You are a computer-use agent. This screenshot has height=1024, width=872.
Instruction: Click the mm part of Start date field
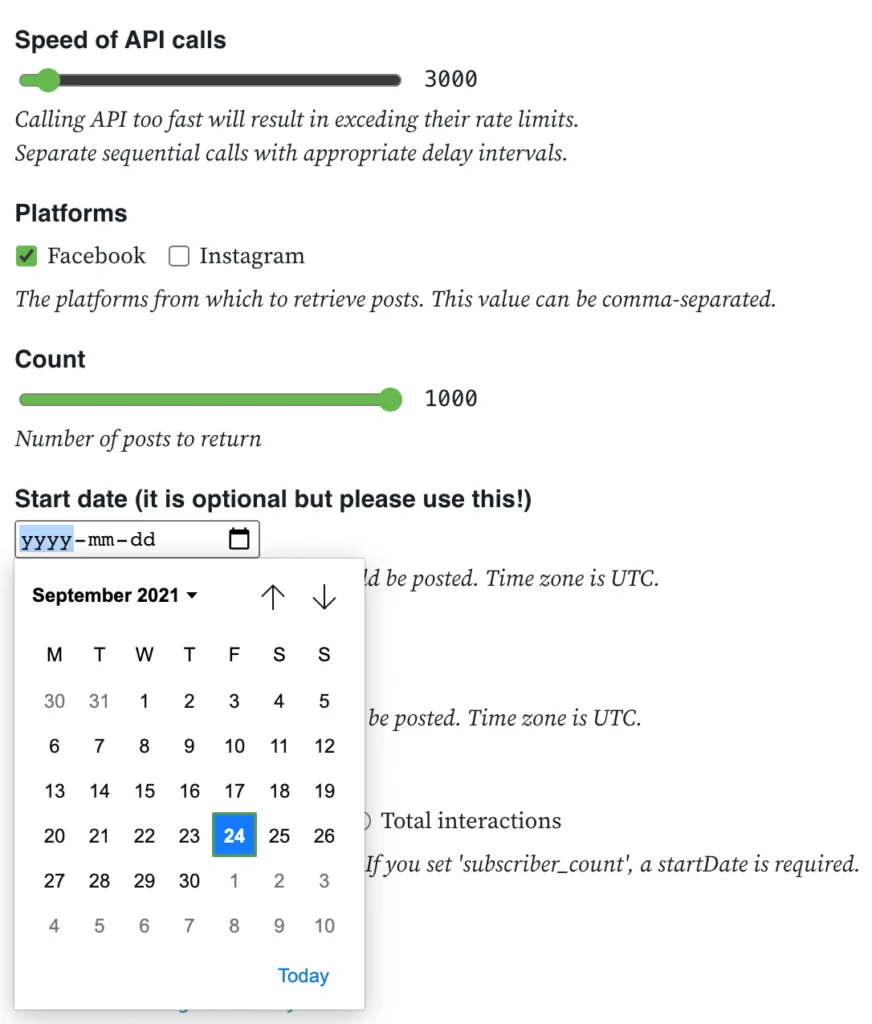point(101,540)
